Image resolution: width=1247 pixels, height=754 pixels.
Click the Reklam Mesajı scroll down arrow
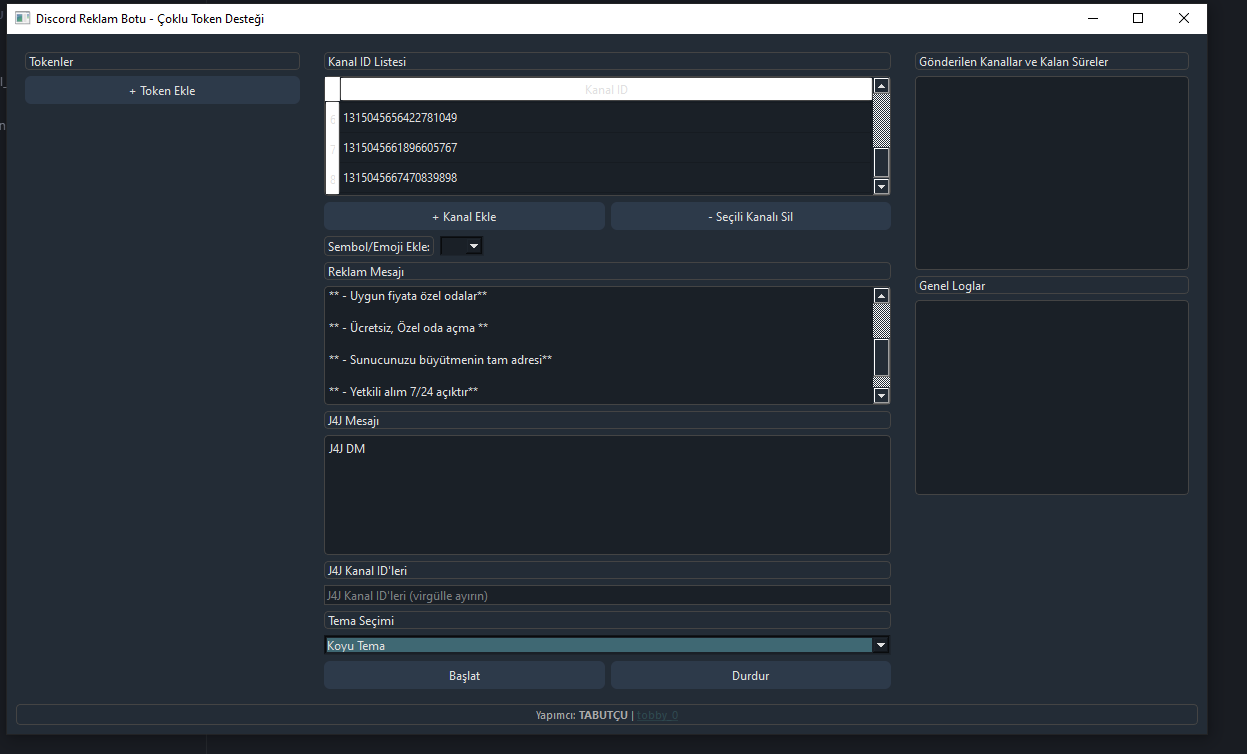point(881,396)
